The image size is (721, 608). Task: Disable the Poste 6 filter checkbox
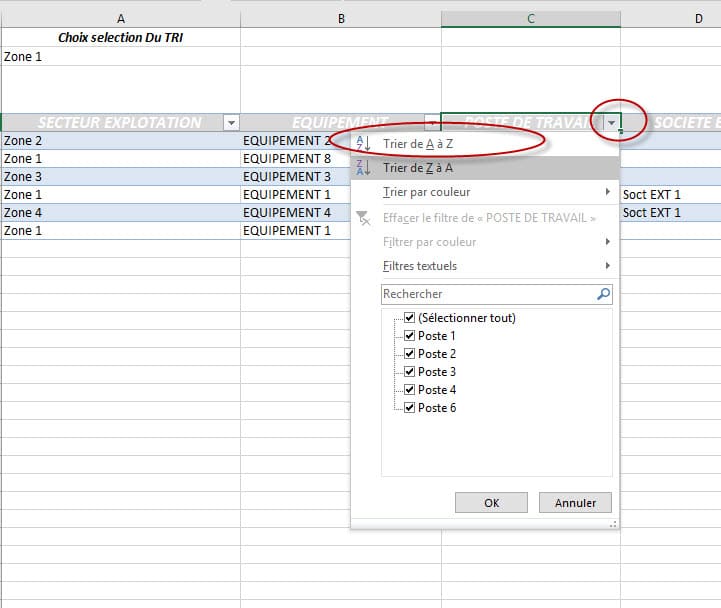pyautogui.click(x=409, y=408)
